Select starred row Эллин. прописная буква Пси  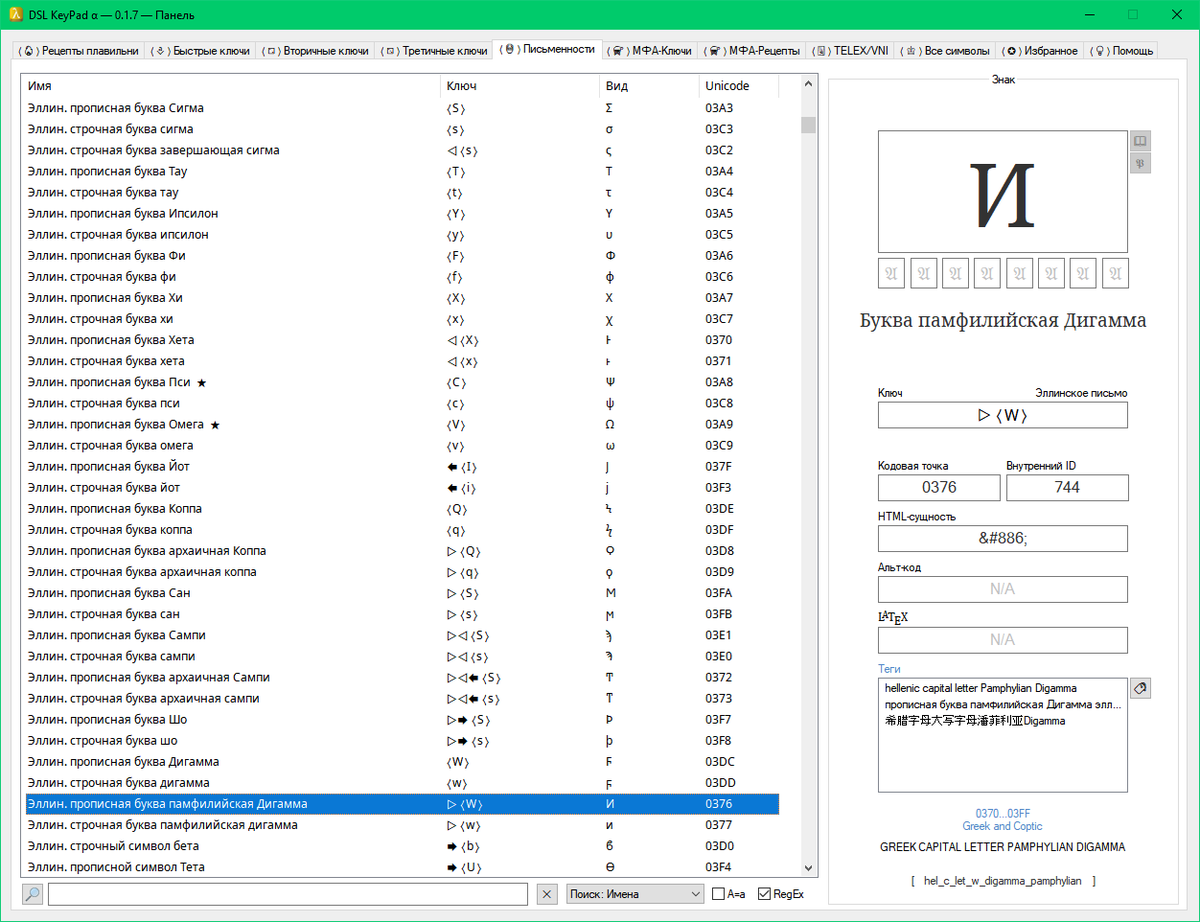coord(402,382)
